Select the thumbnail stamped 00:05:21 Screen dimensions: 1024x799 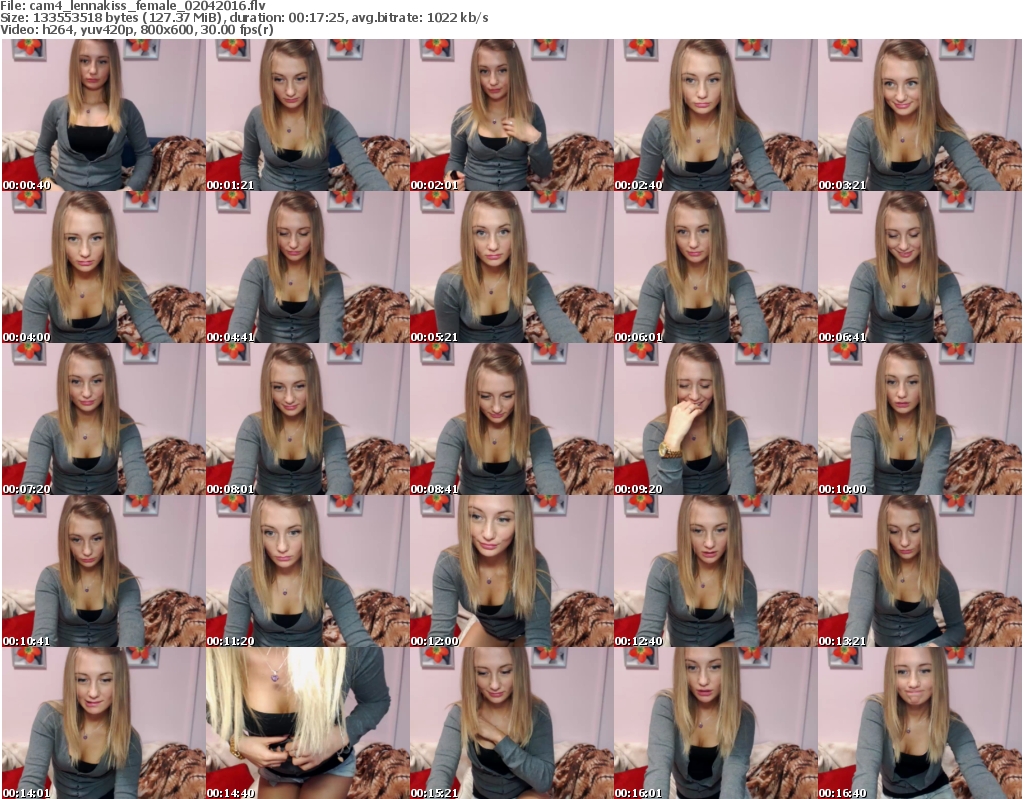click(x=511, y=267)
